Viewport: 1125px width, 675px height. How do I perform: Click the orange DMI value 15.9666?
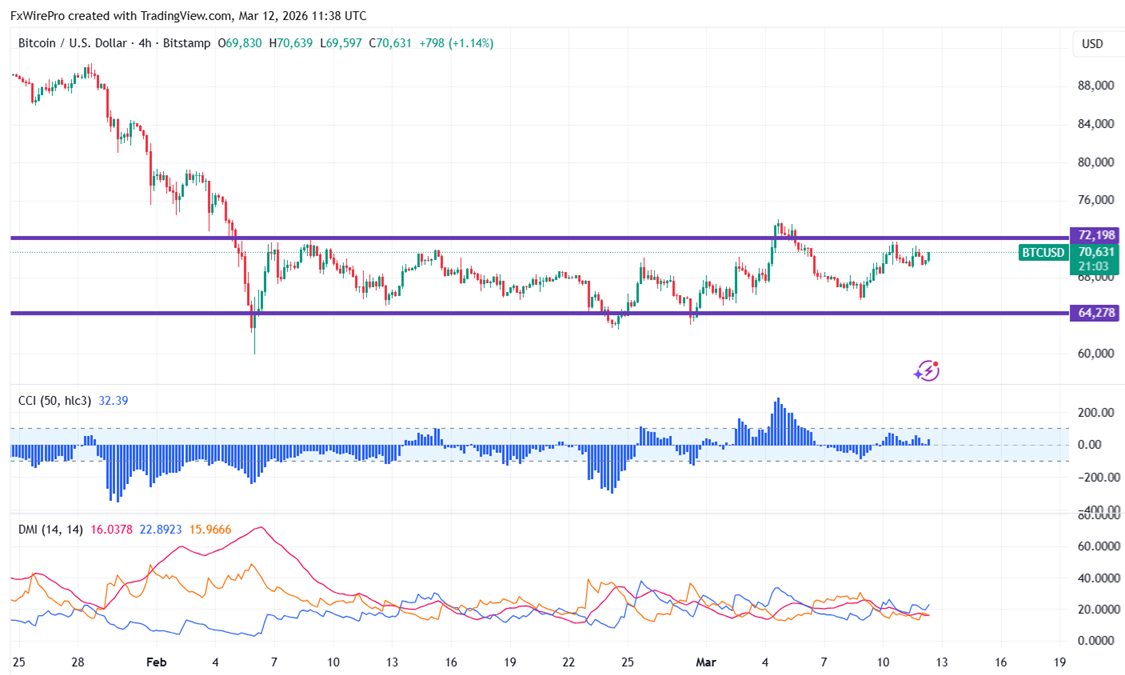pos(210,529)
